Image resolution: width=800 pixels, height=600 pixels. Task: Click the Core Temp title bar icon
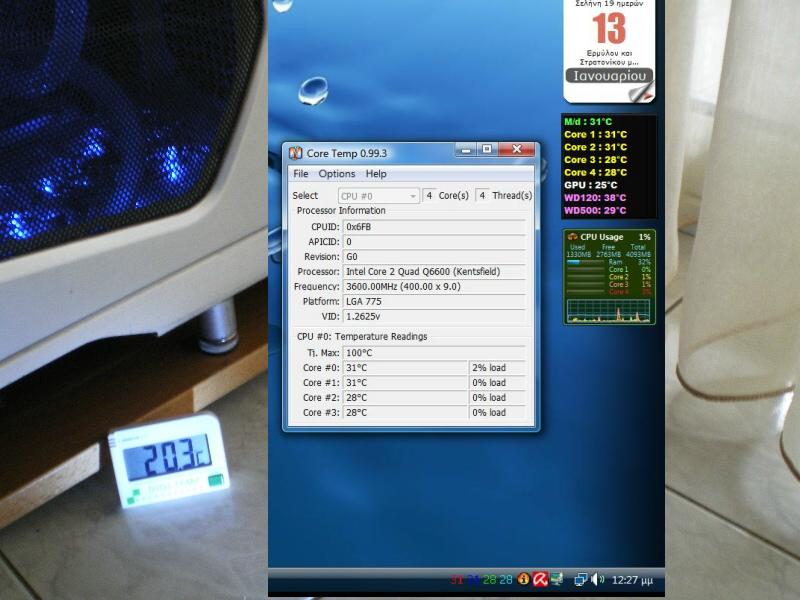click(x=295, y=153)
